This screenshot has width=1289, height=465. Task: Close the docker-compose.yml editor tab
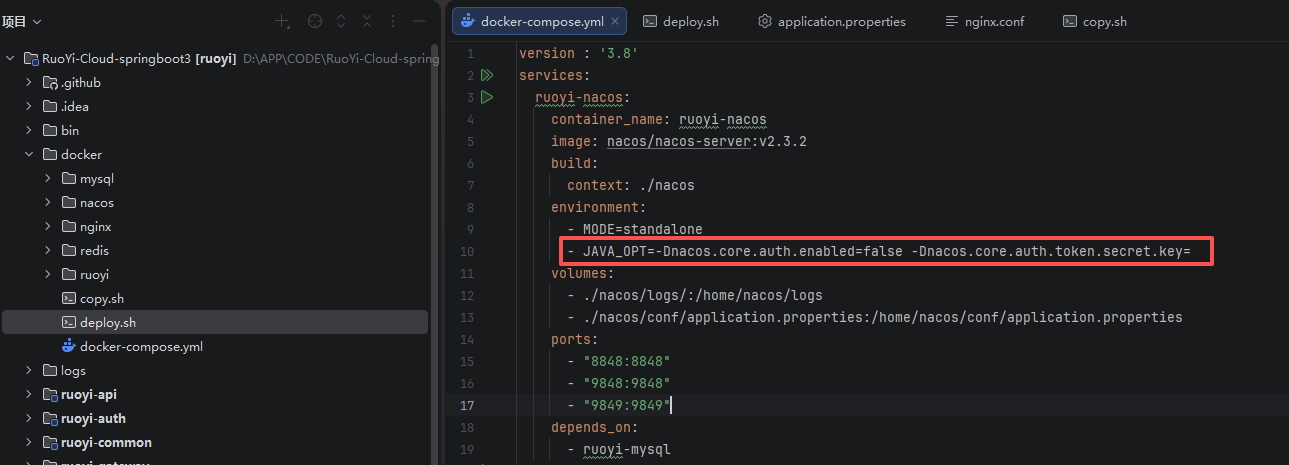(616, 21)
